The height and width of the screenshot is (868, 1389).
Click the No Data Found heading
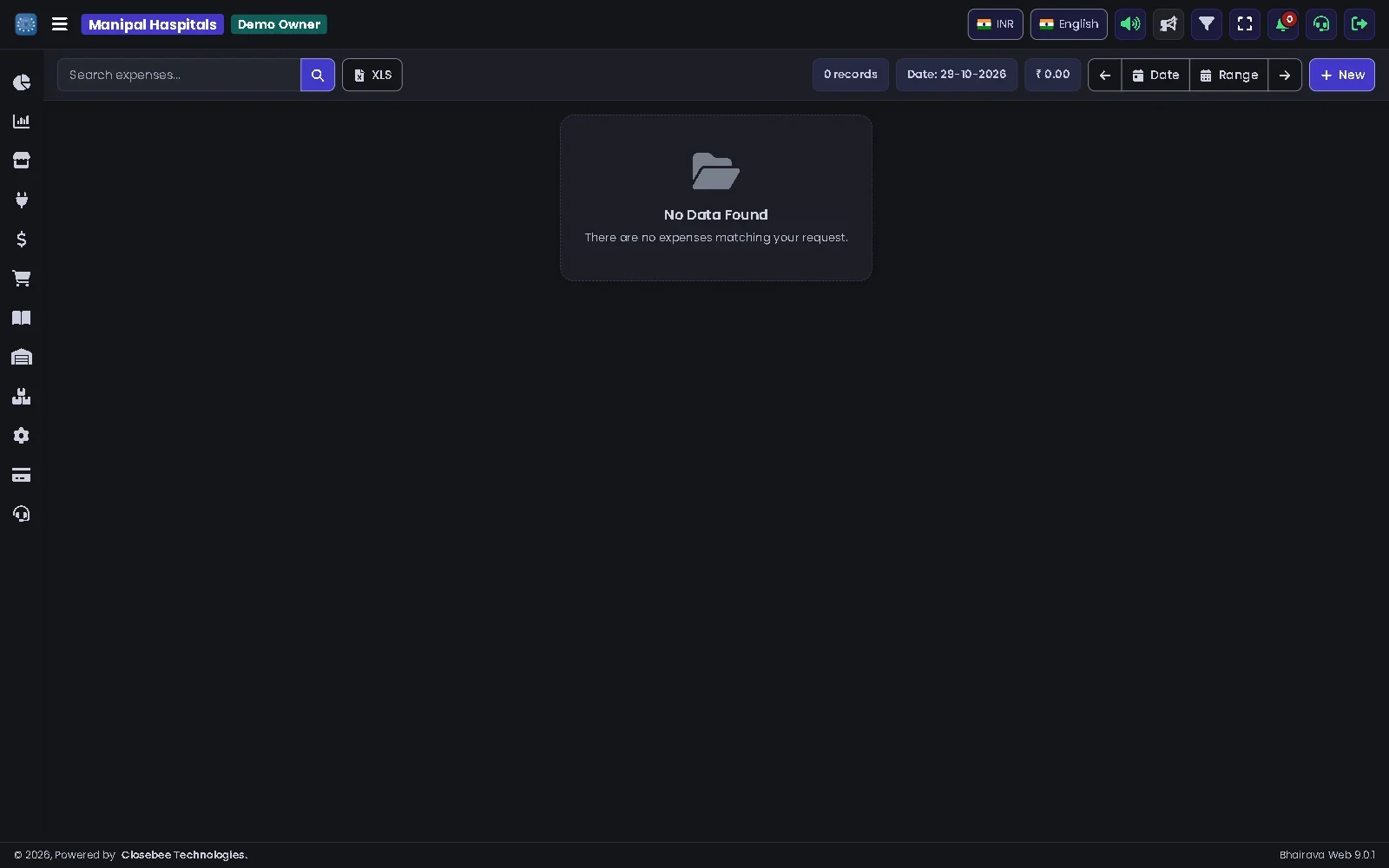click(716, 214)
